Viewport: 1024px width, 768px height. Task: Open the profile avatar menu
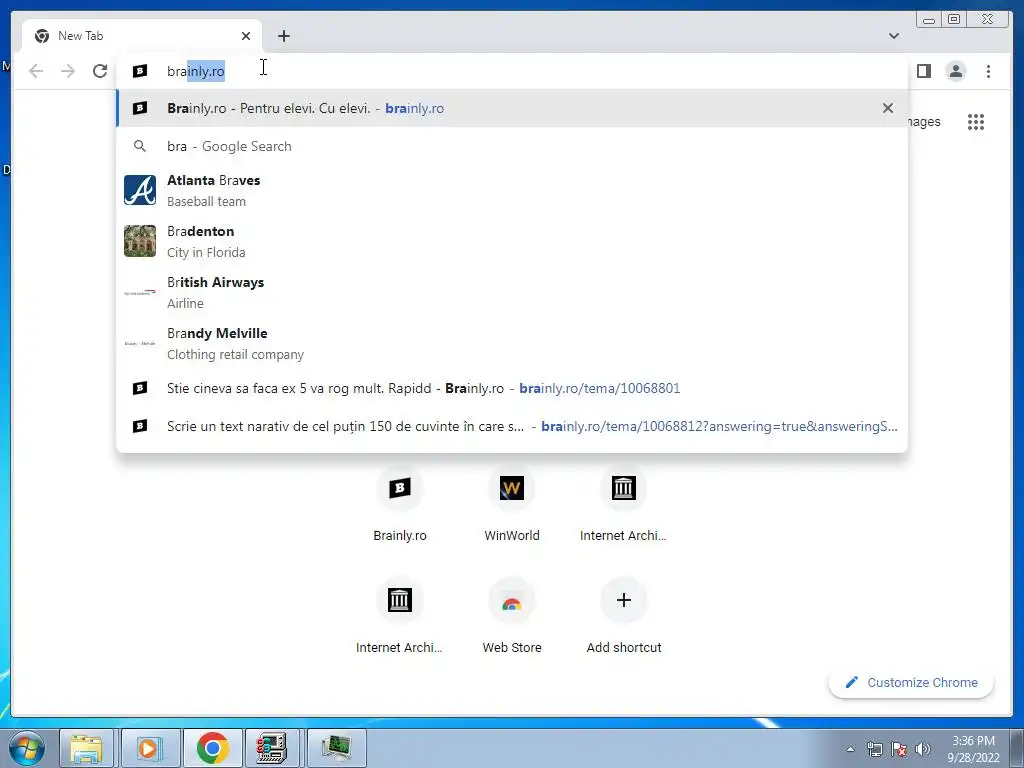(x=955, y=71)
